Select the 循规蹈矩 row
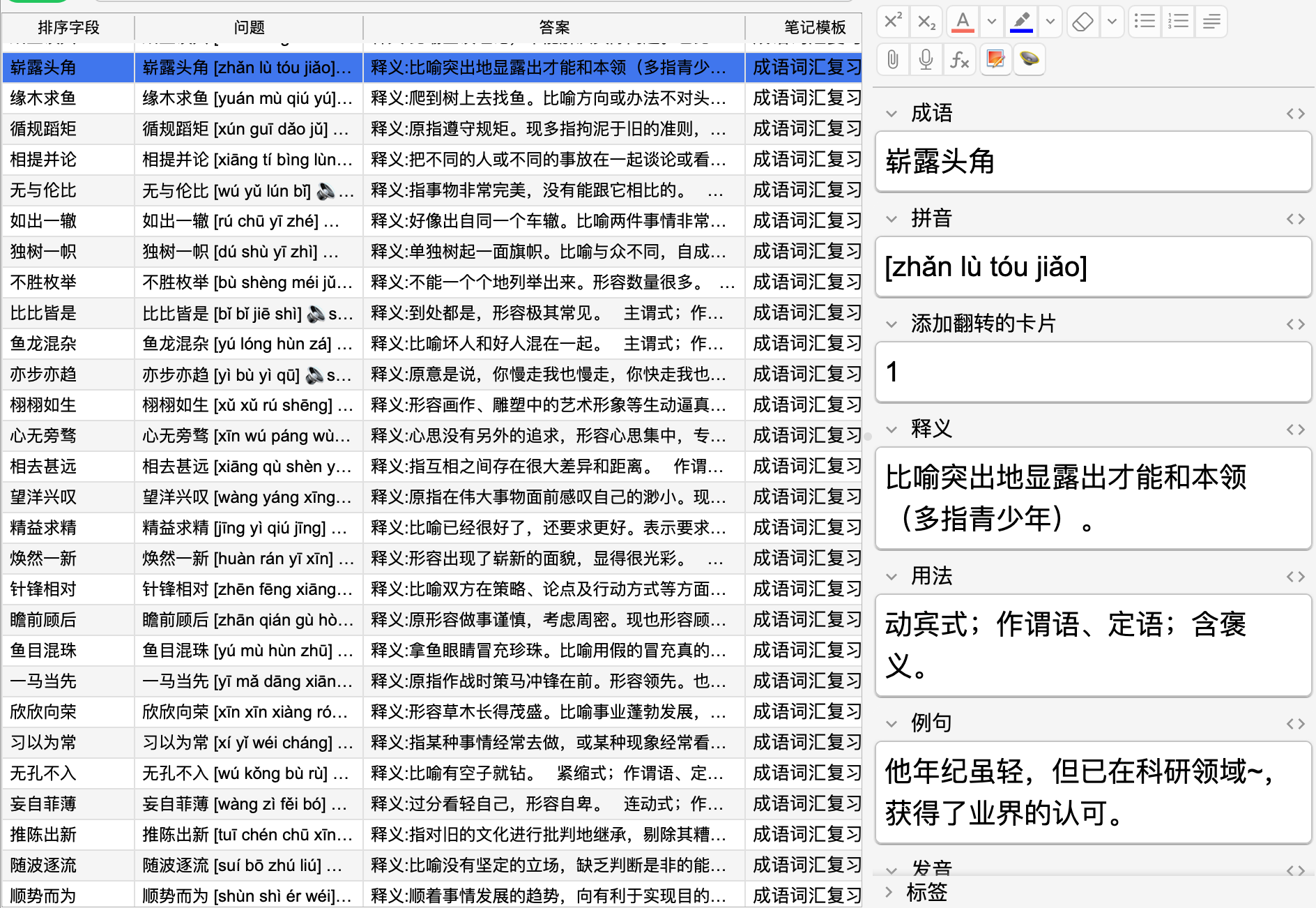This screenshot has width=1316, height=908. click(x=432, y=129)
